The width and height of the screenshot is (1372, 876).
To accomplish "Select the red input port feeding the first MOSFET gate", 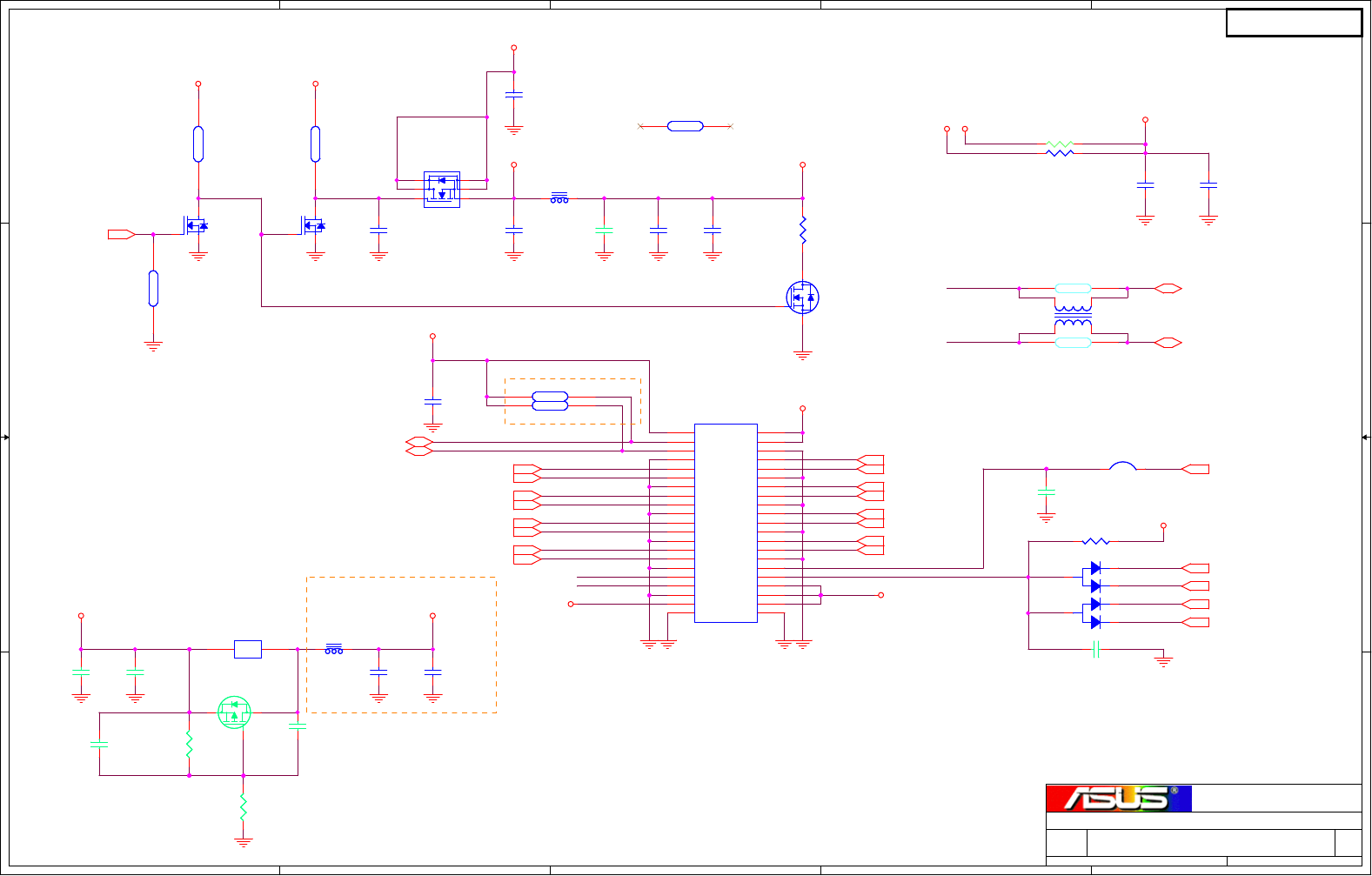I will pos(121,234).
